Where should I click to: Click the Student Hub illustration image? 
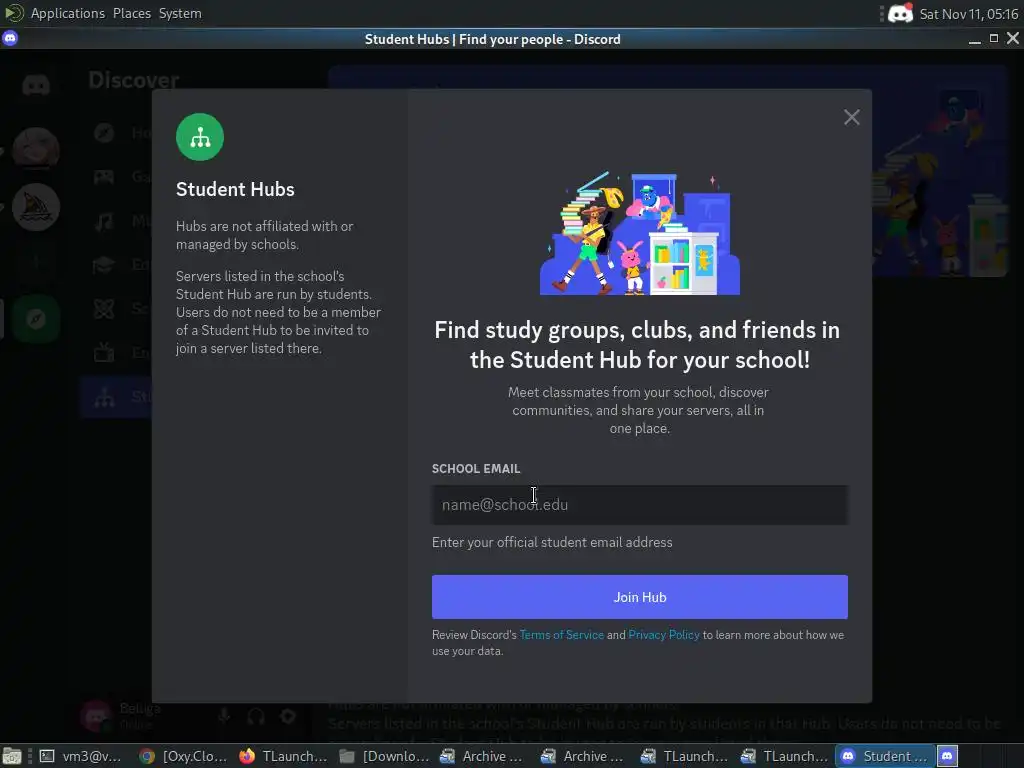pyautogui.click(x=639, y=233)
